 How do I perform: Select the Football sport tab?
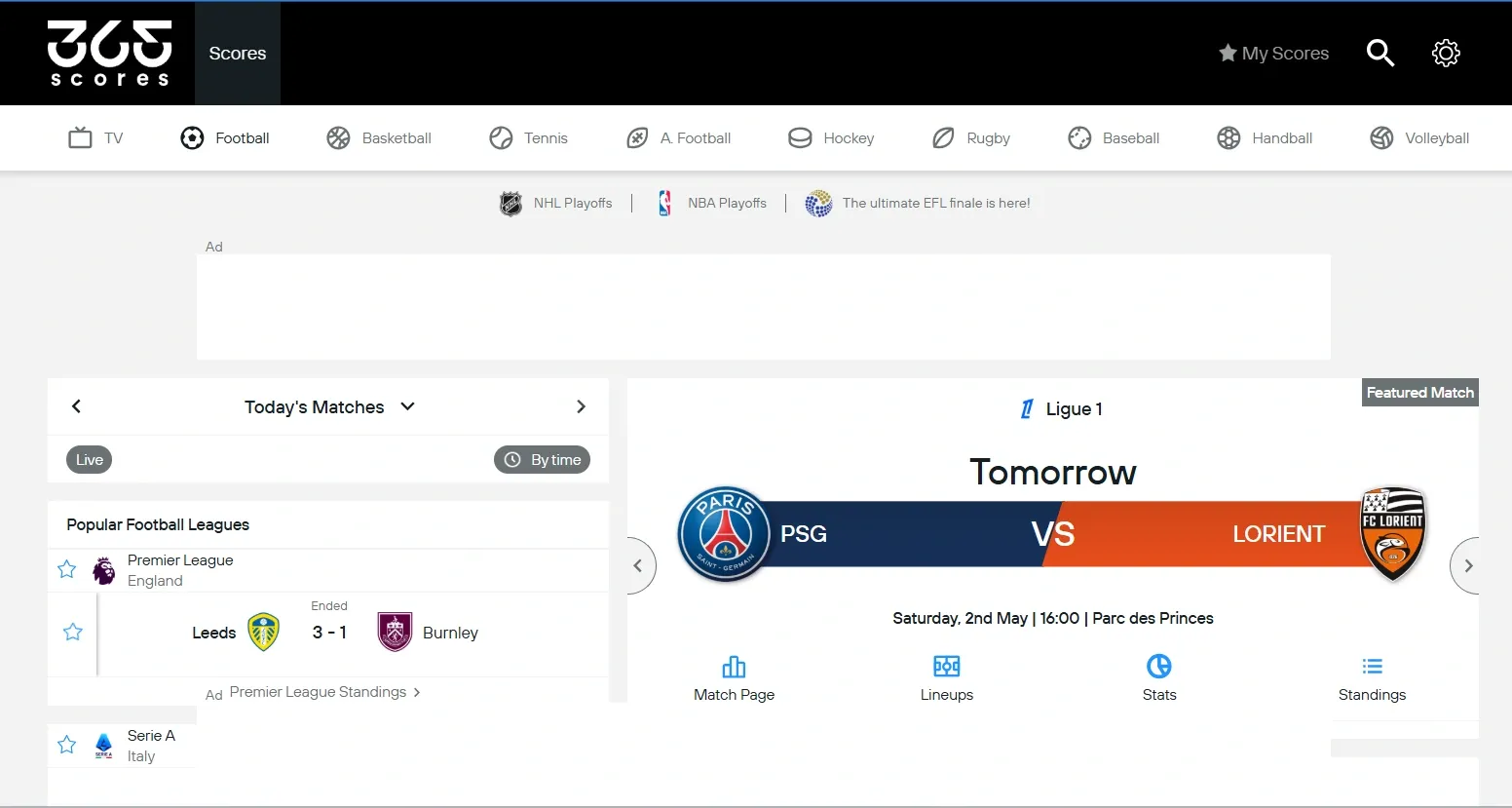coord(225,137)
